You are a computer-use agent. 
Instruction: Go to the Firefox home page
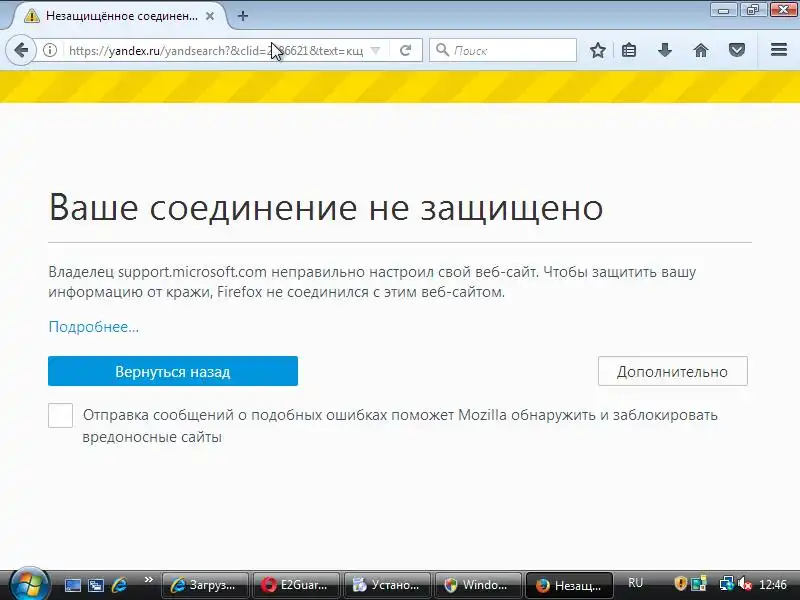tap(701, 50)
